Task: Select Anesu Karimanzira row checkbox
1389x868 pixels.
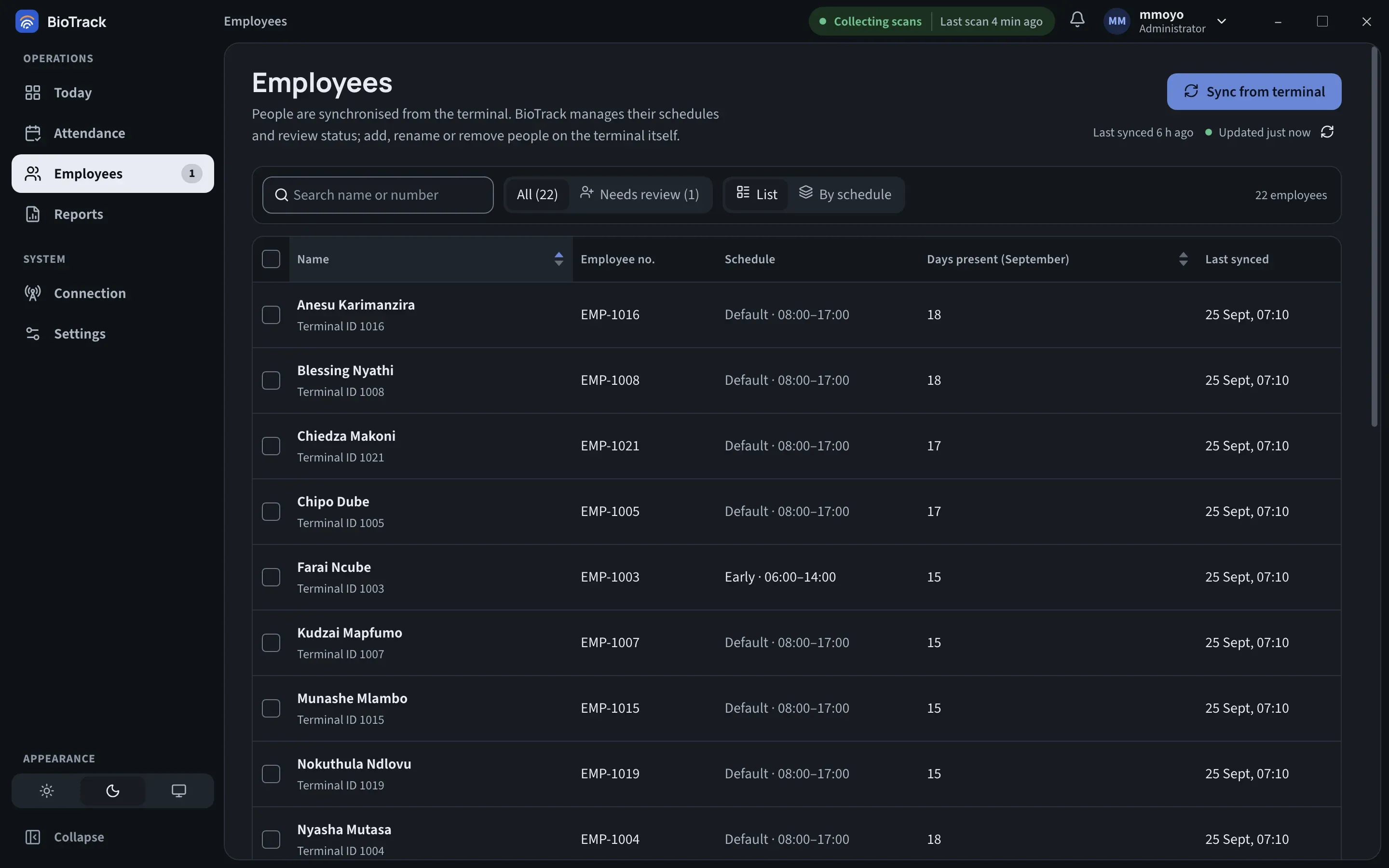Action: click(271, 314)
